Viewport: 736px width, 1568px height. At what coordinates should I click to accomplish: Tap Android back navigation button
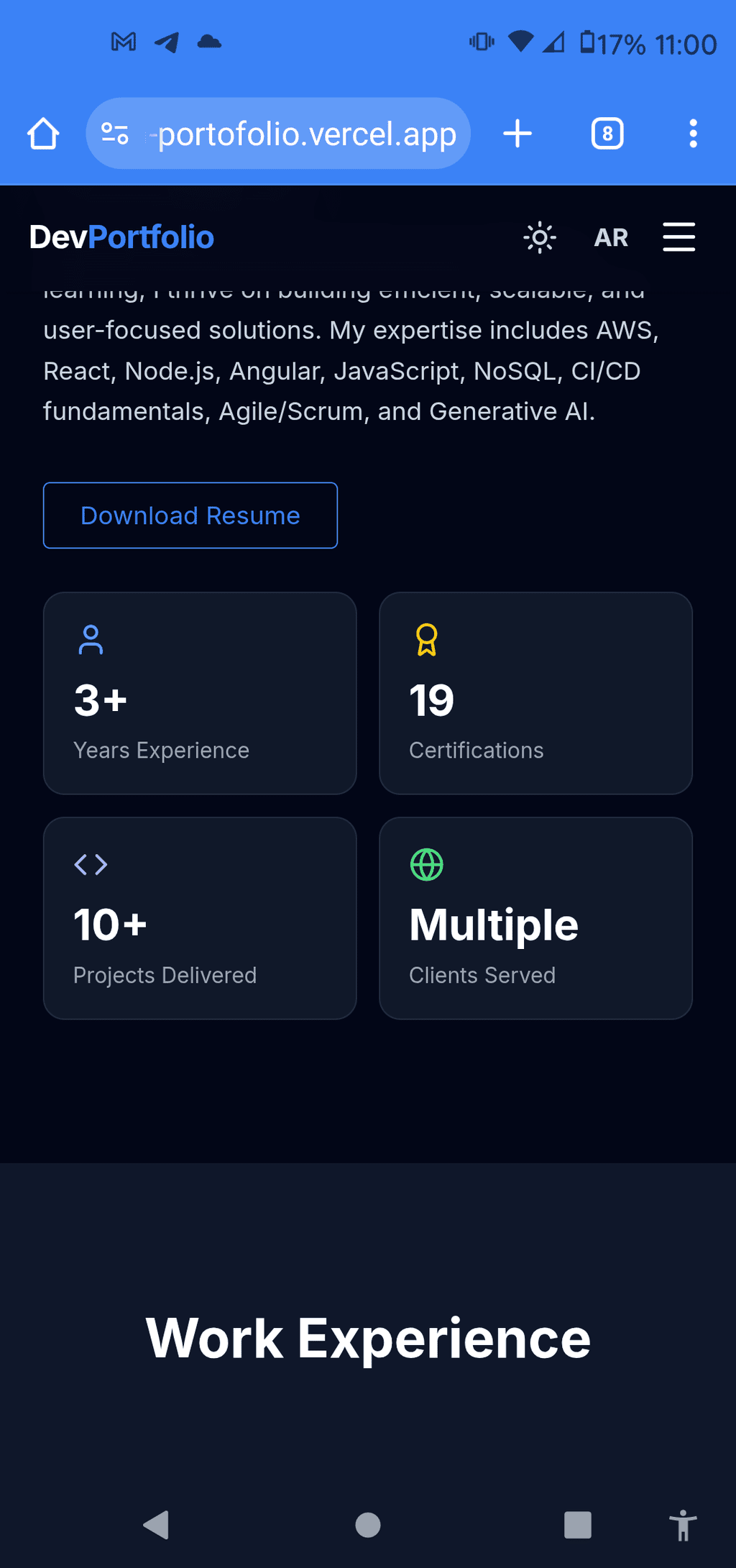[156, 1524]
